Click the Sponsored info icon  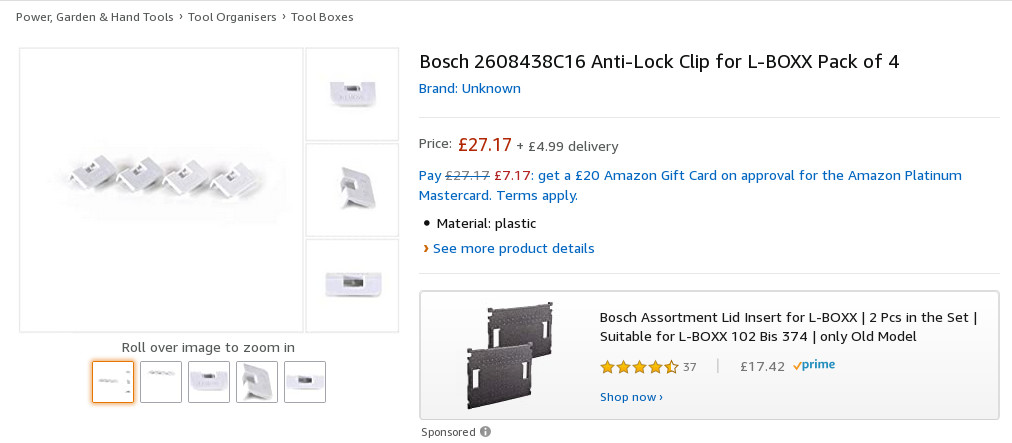[x=486, y=432]
